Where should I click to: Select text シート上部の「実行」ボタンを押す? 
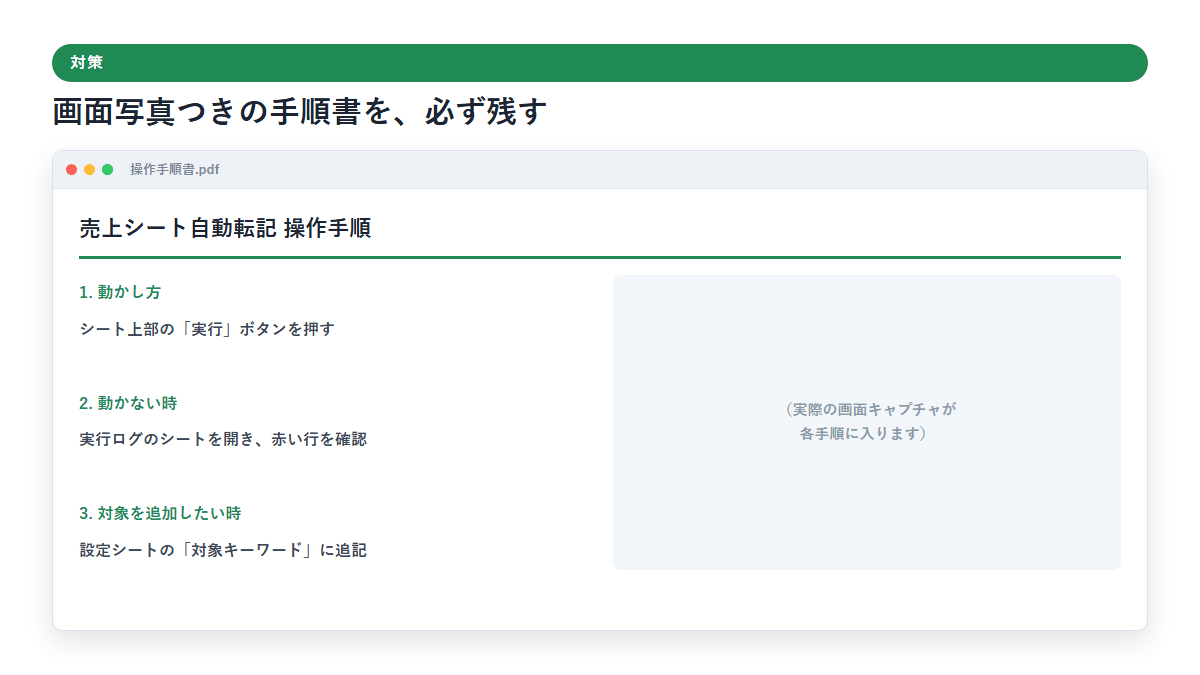pos(207,329)
